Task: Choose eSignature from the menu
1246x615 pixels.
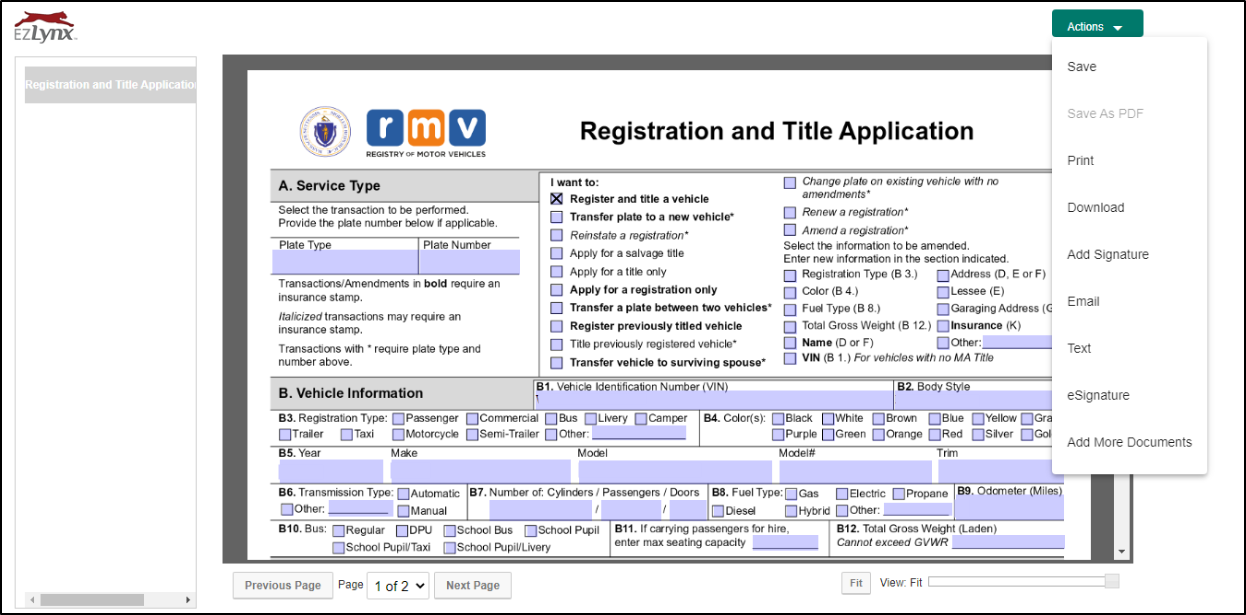Action: coord(1098,396)
